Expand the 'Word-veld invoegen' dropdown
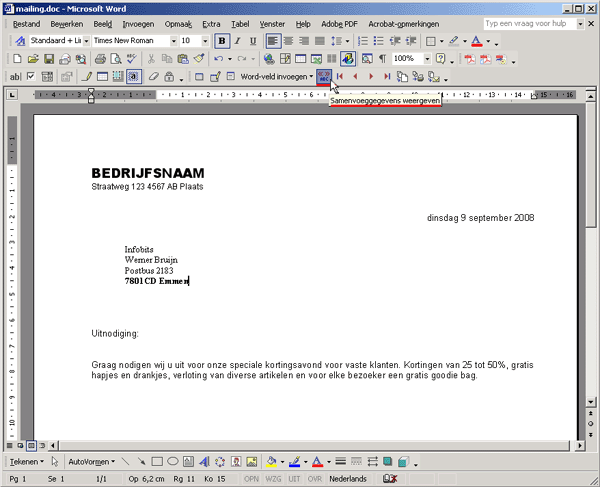This screenshot has height=487, width=600. tap(311, 76)
